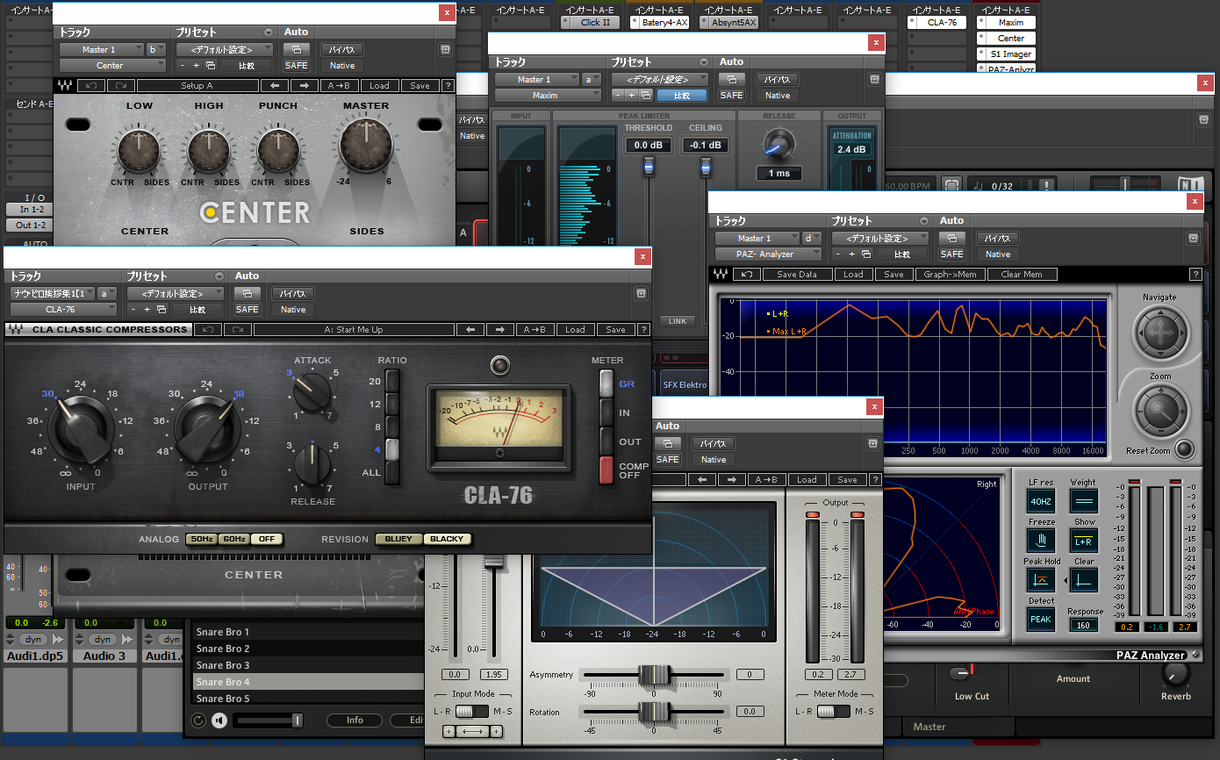Go to next preset in CLA-76 toolbar
The image size is (1220, 760).
501,329
